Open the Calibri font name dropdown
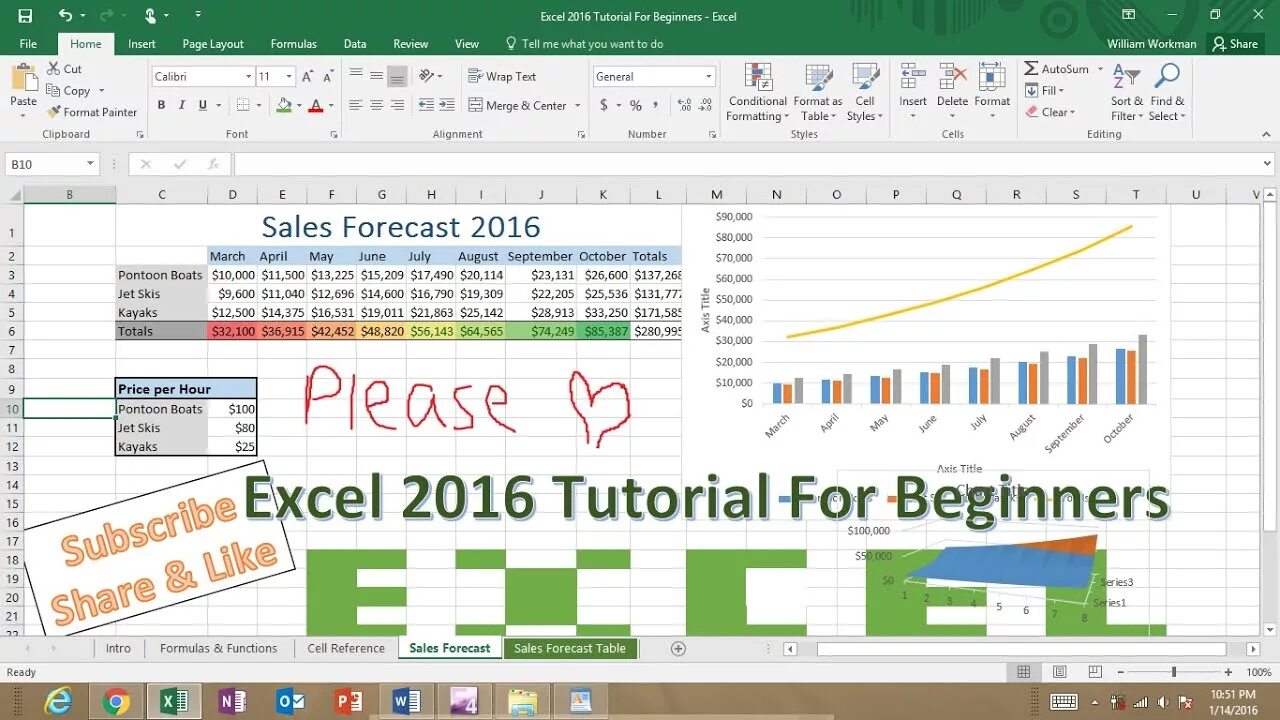 (248, 77)
